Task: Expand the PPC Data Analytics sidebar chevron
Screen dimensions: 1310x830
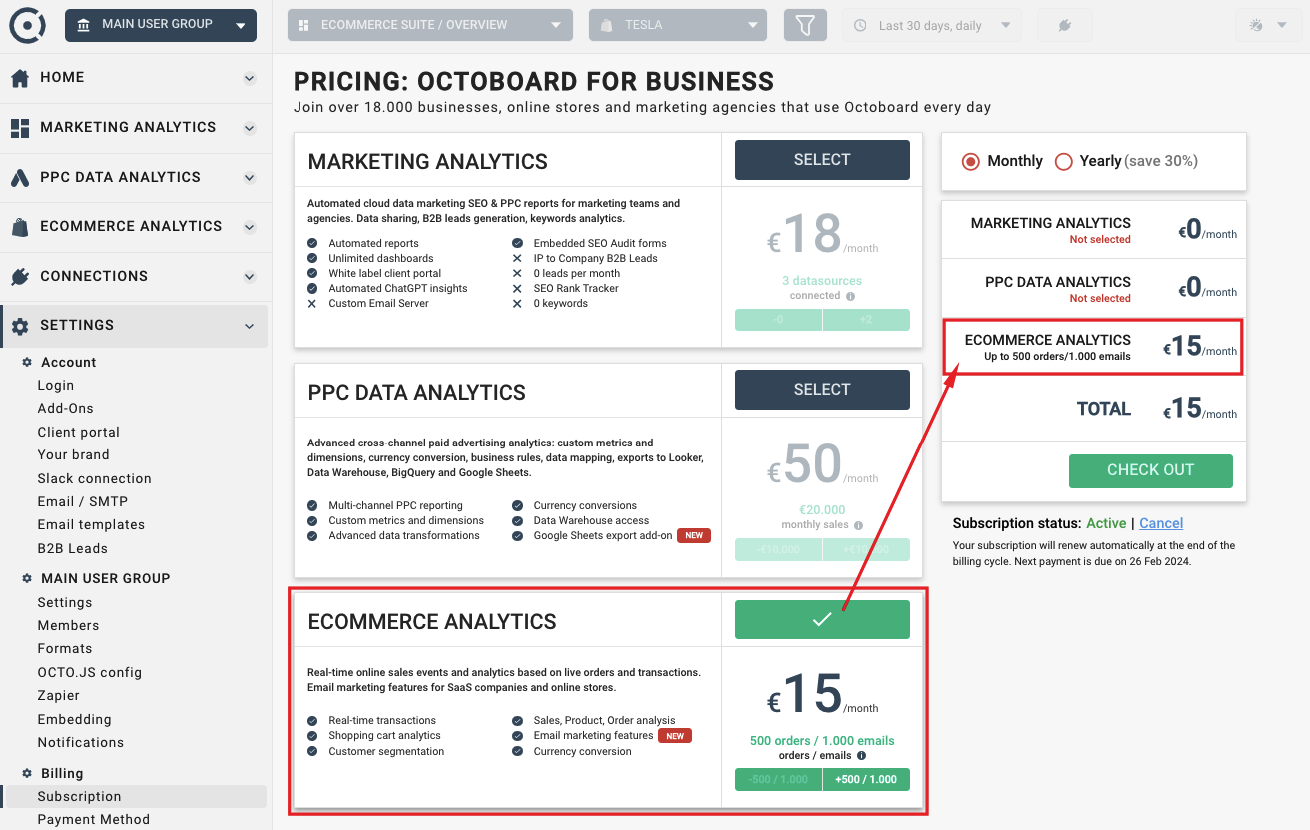Action: 250,178
